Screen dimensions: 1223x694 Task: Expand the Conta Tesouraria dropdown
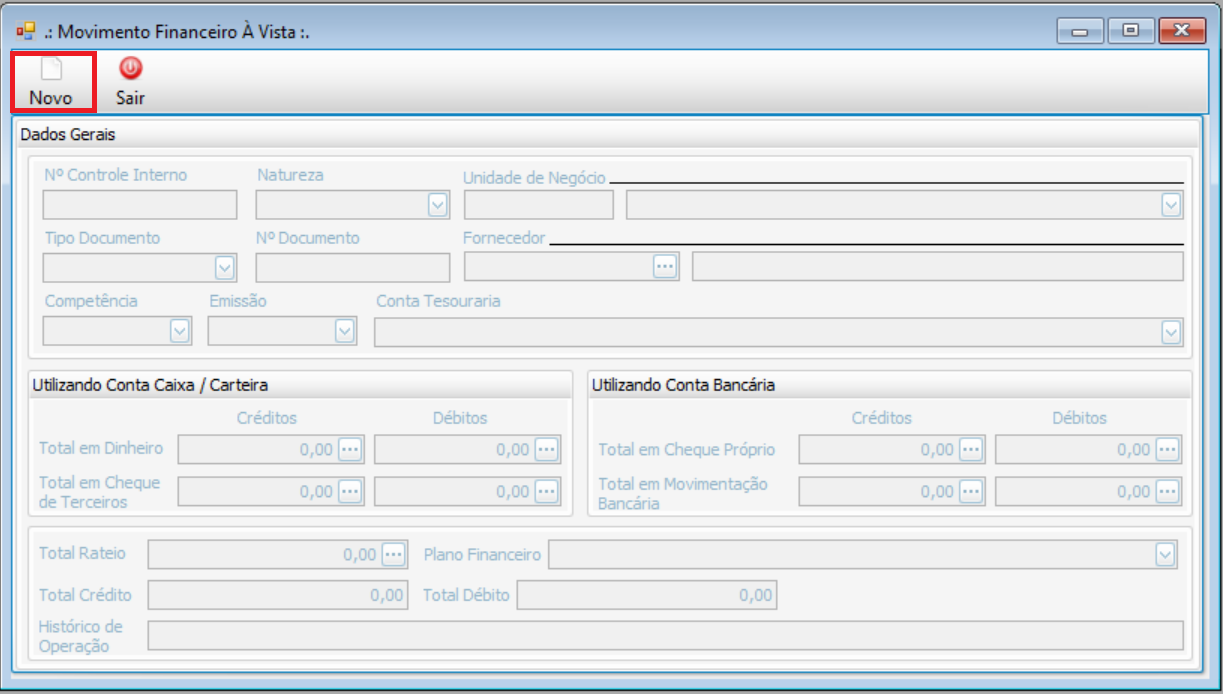(x=1172, y=332)
